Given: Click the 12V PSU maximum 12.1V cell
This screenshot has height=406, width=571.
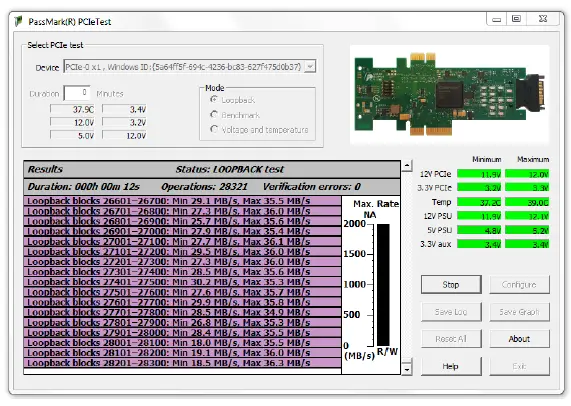Looking at the screenshot, I should point(527,216).
